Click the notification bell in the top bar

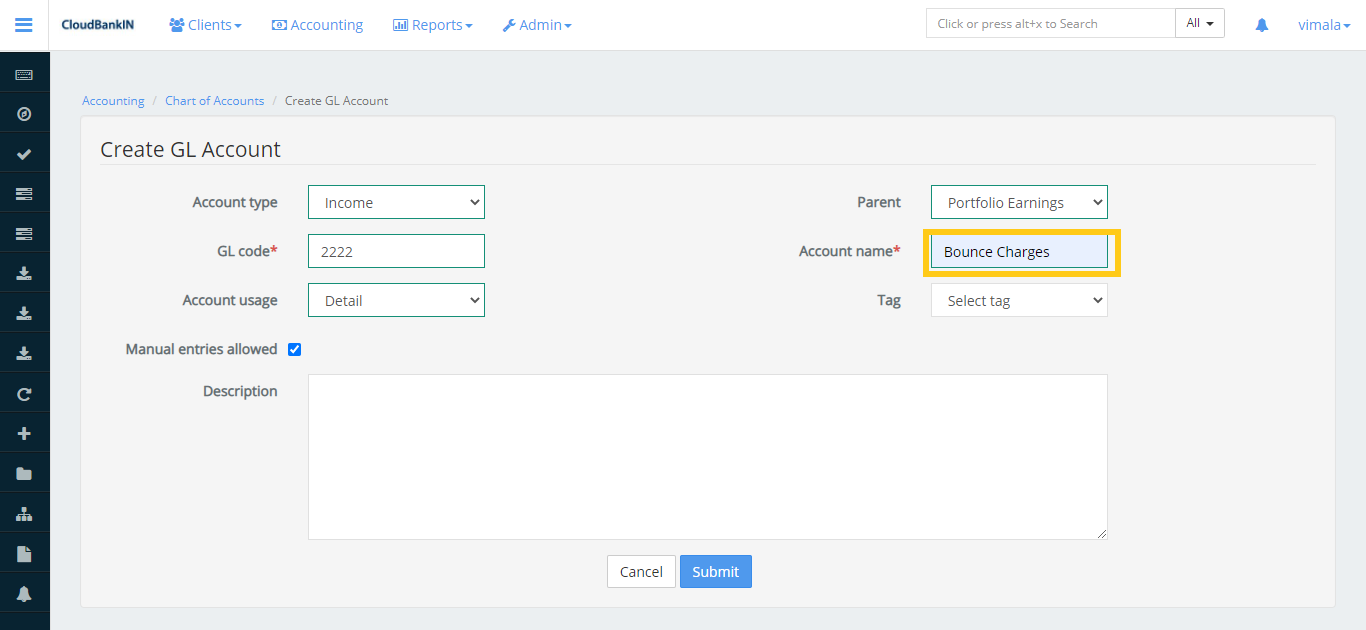pos(1262,25)
